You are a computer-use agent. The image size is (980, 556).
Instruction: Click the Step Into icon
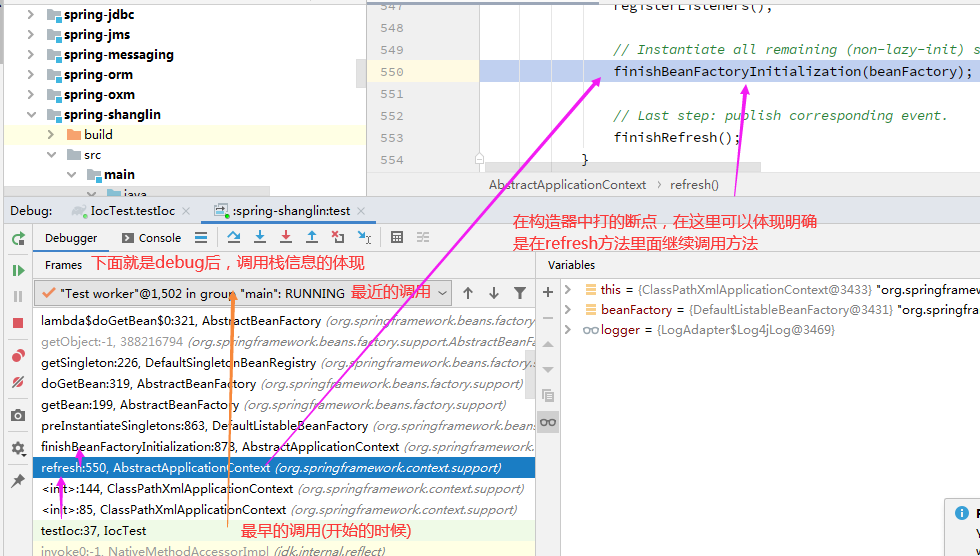coord(260,237)
